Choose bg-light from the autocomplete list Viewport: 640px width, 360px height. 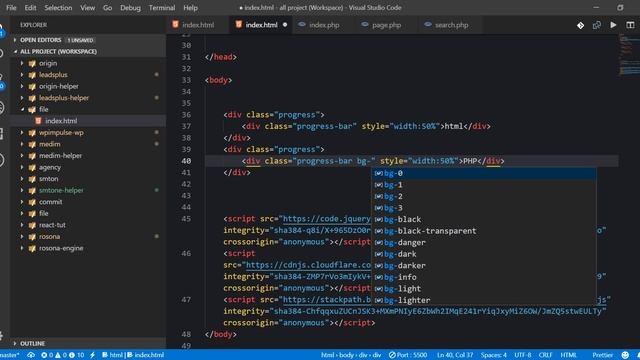click(484, 289)
